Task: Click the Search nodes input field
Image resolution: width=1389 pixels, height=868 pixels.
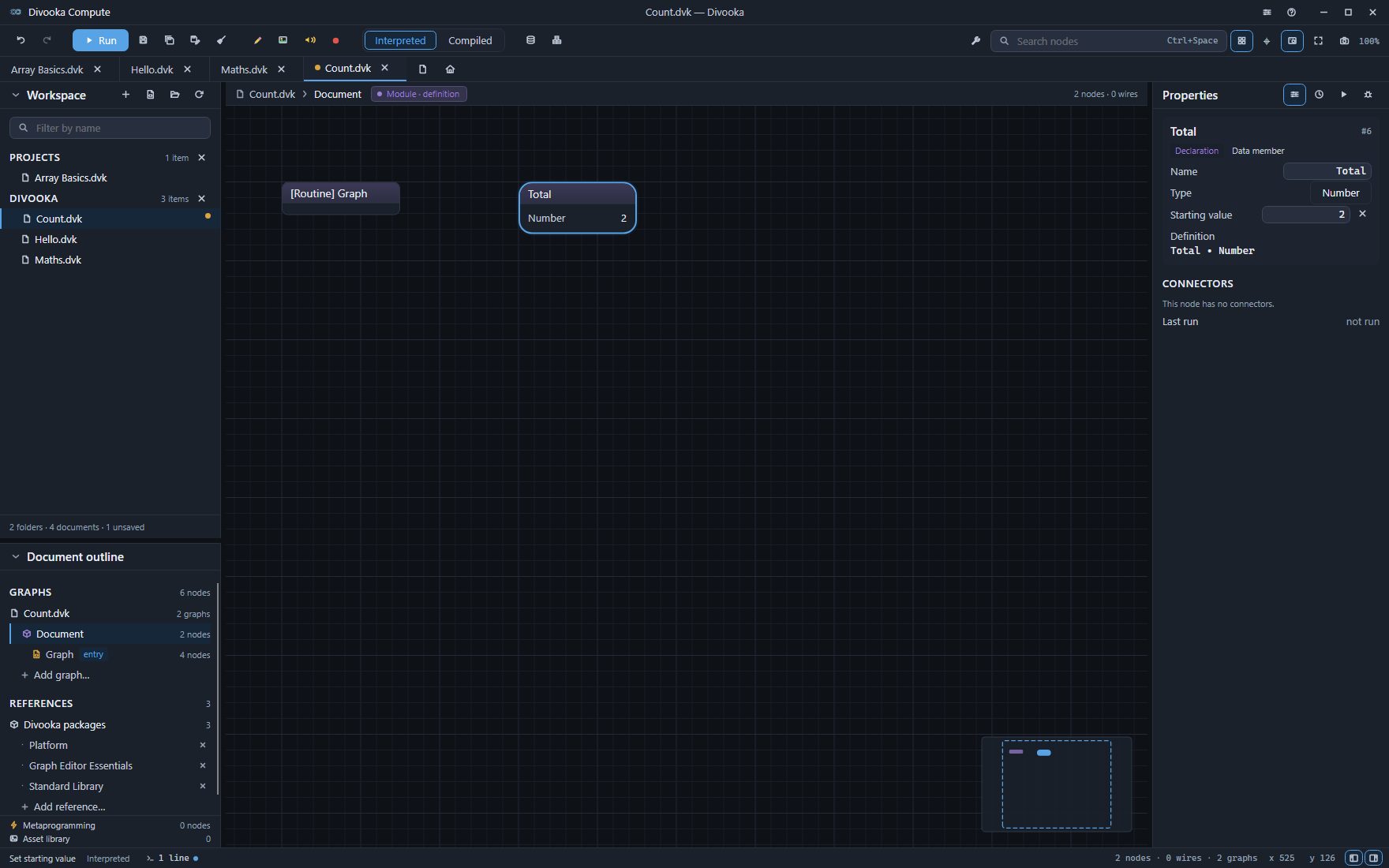Action: 1108,41
